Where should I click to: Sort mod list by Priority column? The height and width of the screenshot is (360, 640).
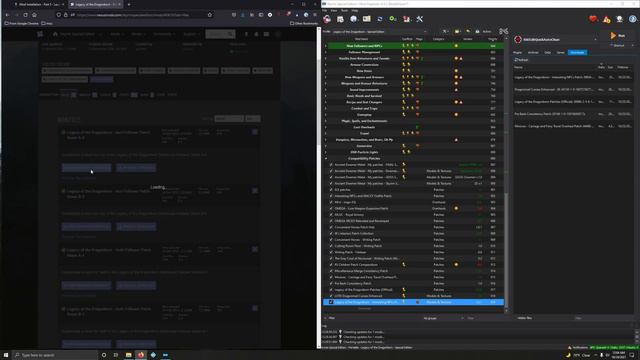[493, 39]
